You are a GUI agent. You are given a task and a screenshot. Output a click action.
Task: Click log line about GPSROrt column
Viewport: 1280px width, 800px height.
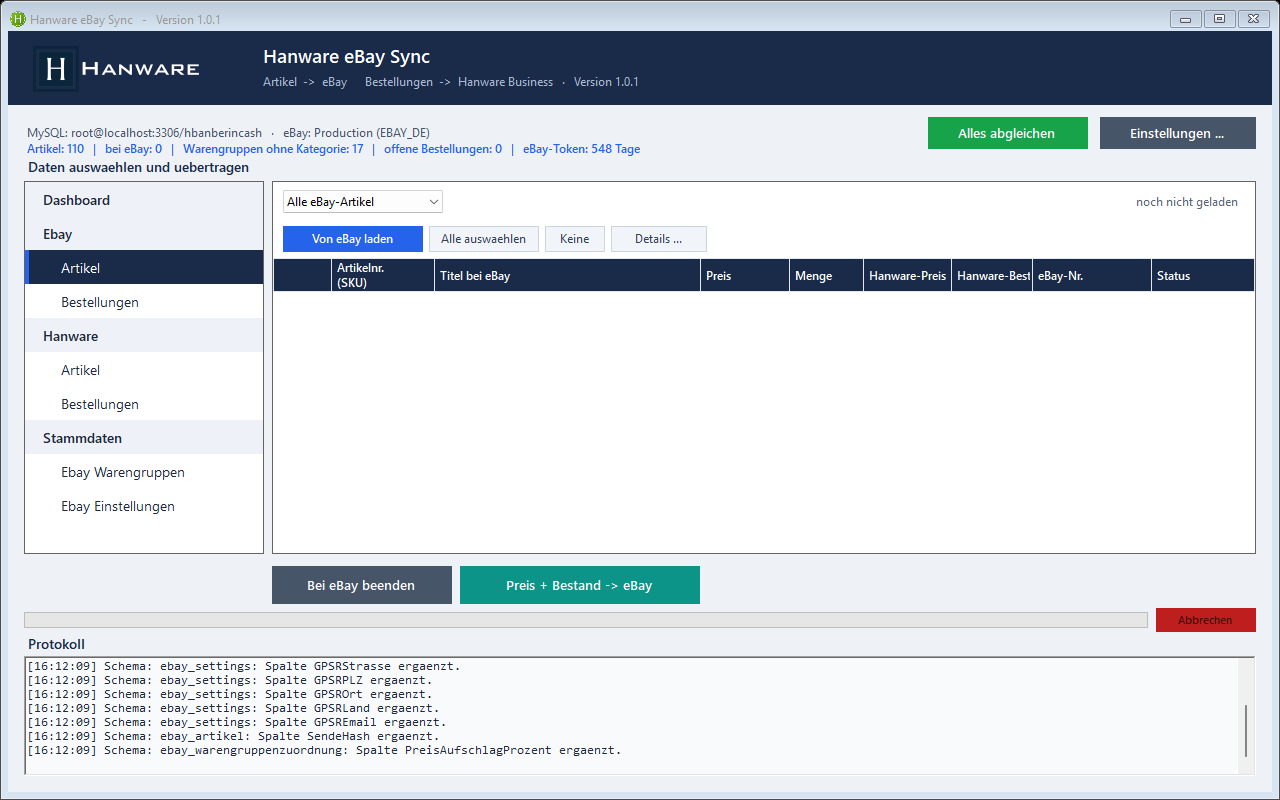pos(230,694)
